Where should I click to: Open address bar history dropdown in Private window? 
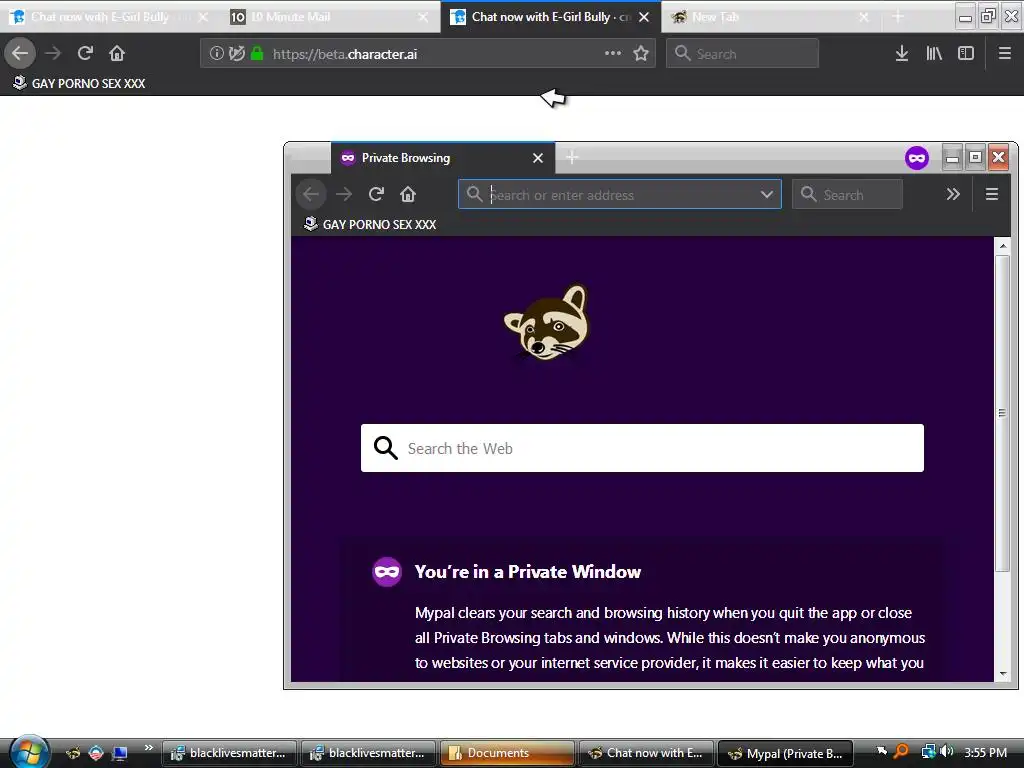pyautogui.click(x=767, y=194)
